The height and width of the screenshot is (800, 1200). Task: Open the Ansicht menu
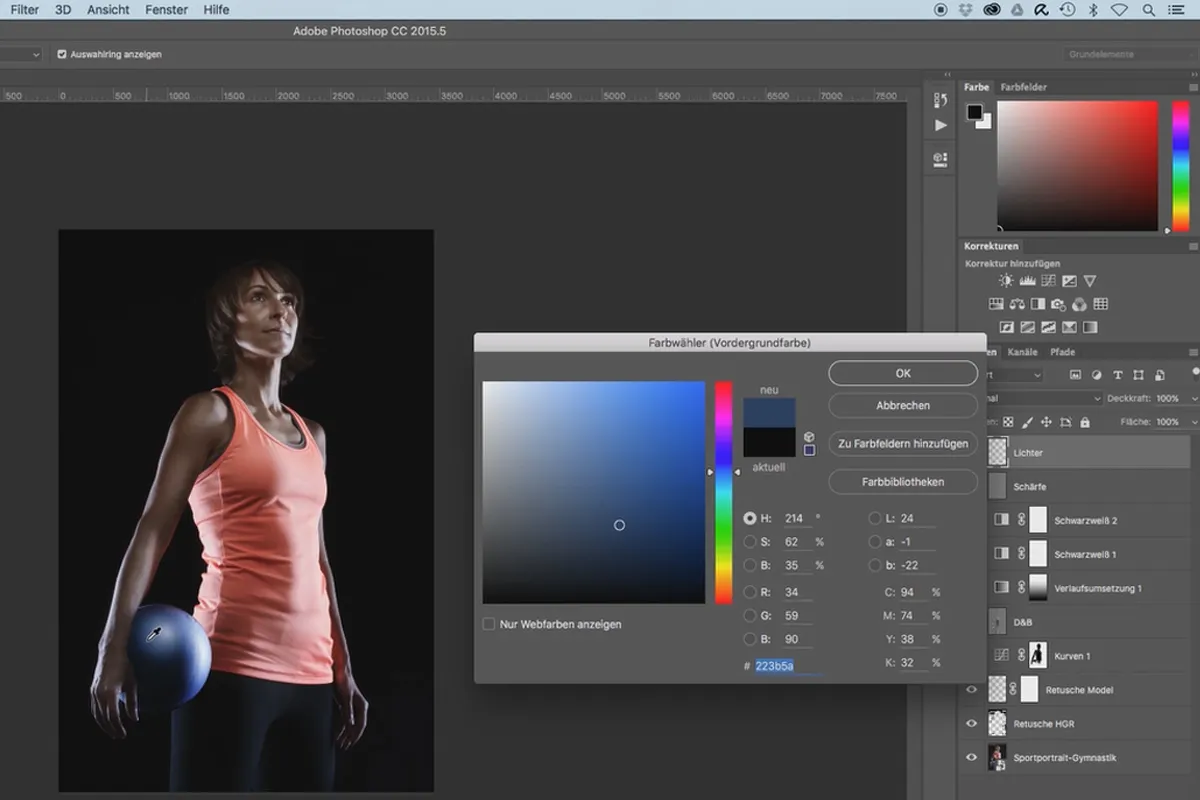coord(108,9)
